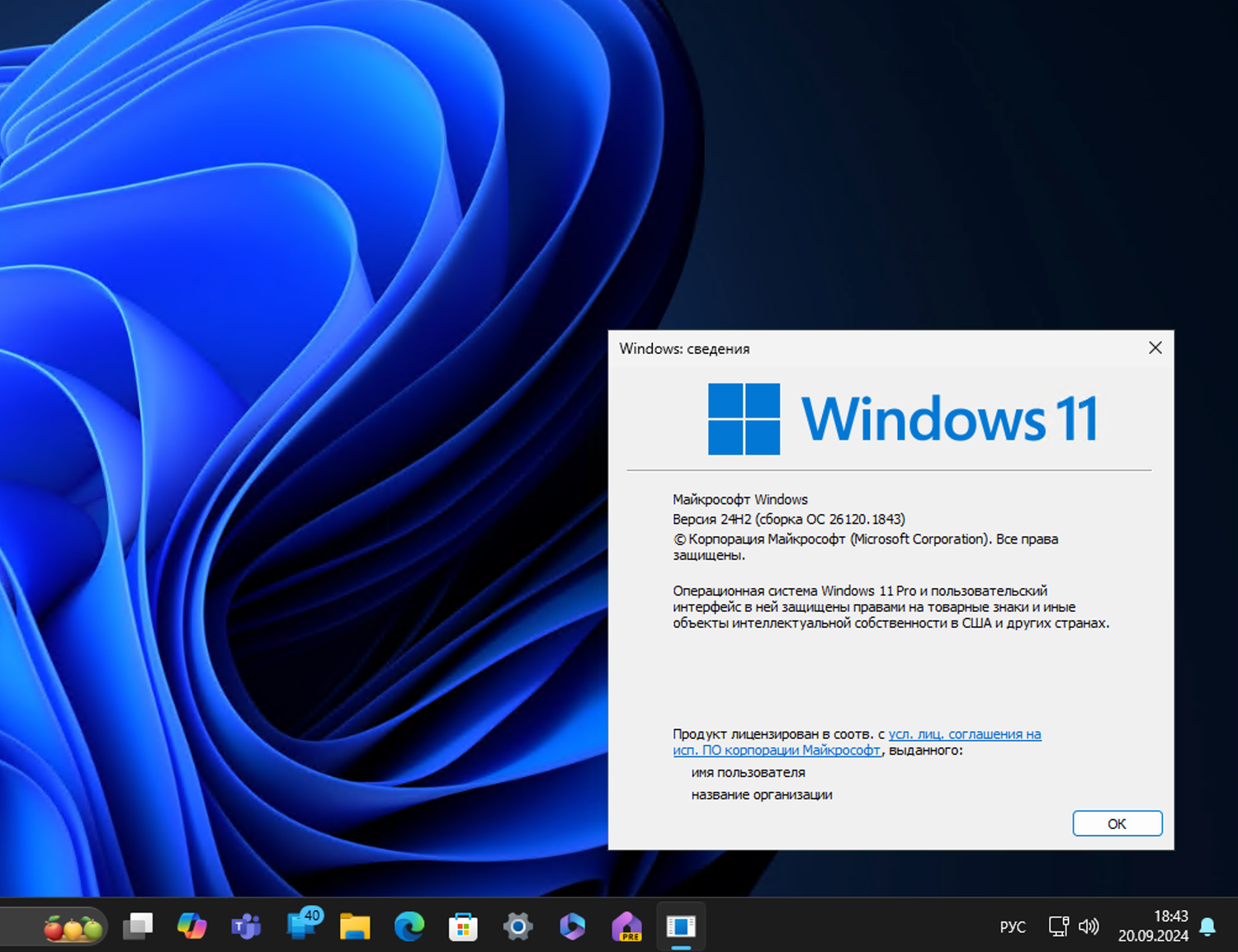Open Outlook showing 40 notifications

click(300, 926)
